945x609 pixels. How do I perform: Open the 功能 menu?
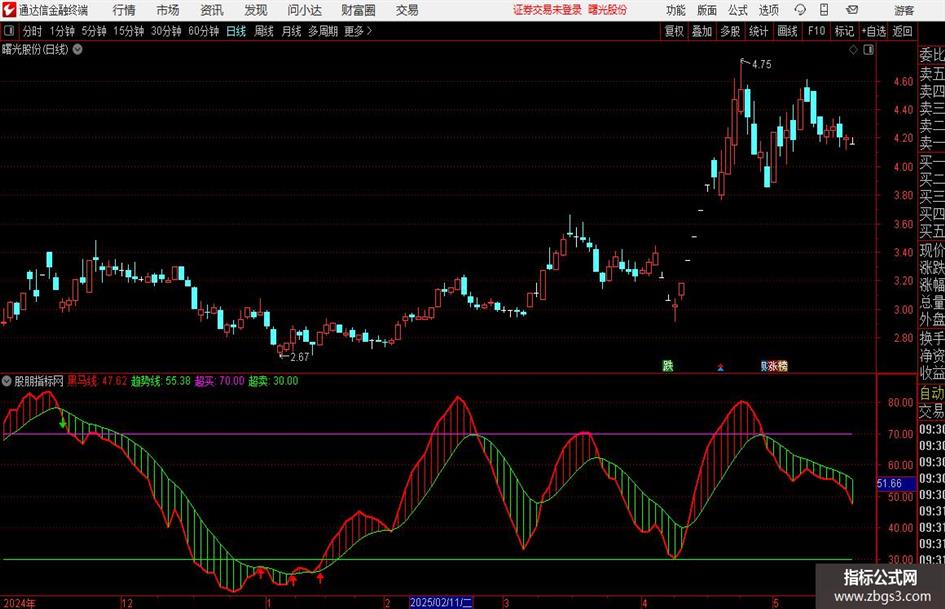coord(676,10)
